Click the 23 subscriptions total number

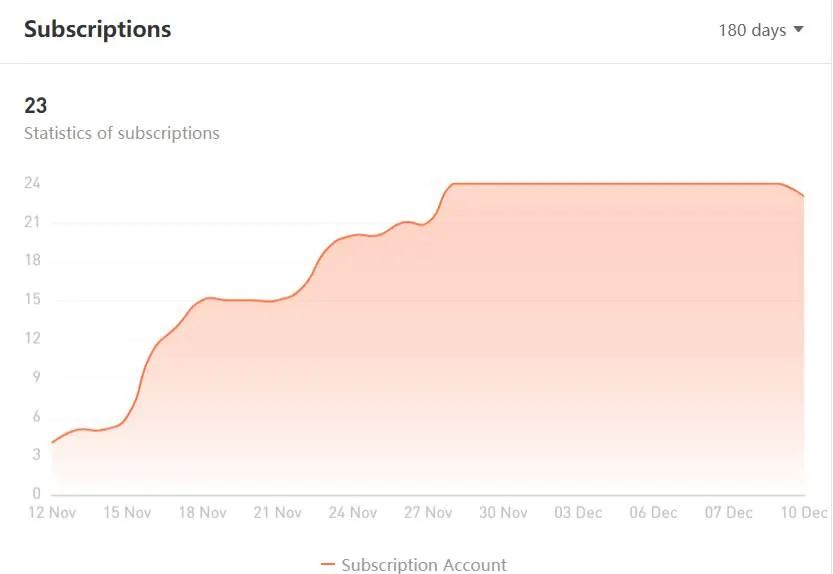pyautogui.click(x=36, y=105)
